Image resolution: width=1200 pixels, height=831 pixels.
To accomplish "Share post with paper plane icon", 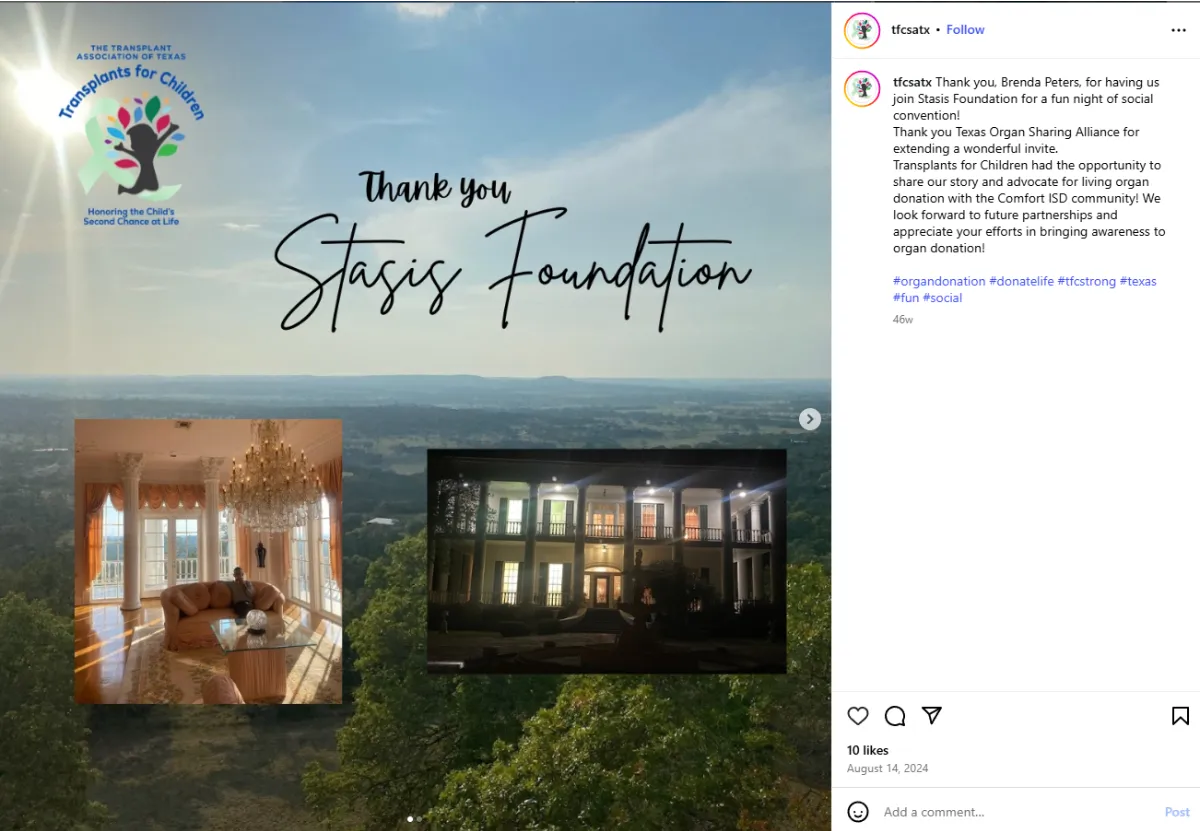I will click(x=932, y=716).
